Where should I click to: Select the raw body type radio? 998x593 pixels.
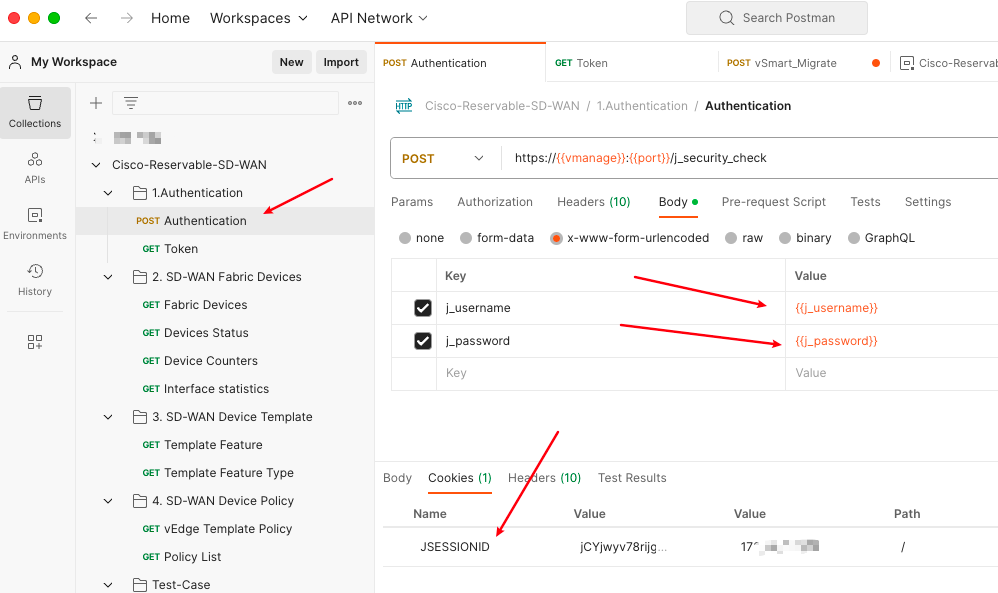tap(732, 238)
